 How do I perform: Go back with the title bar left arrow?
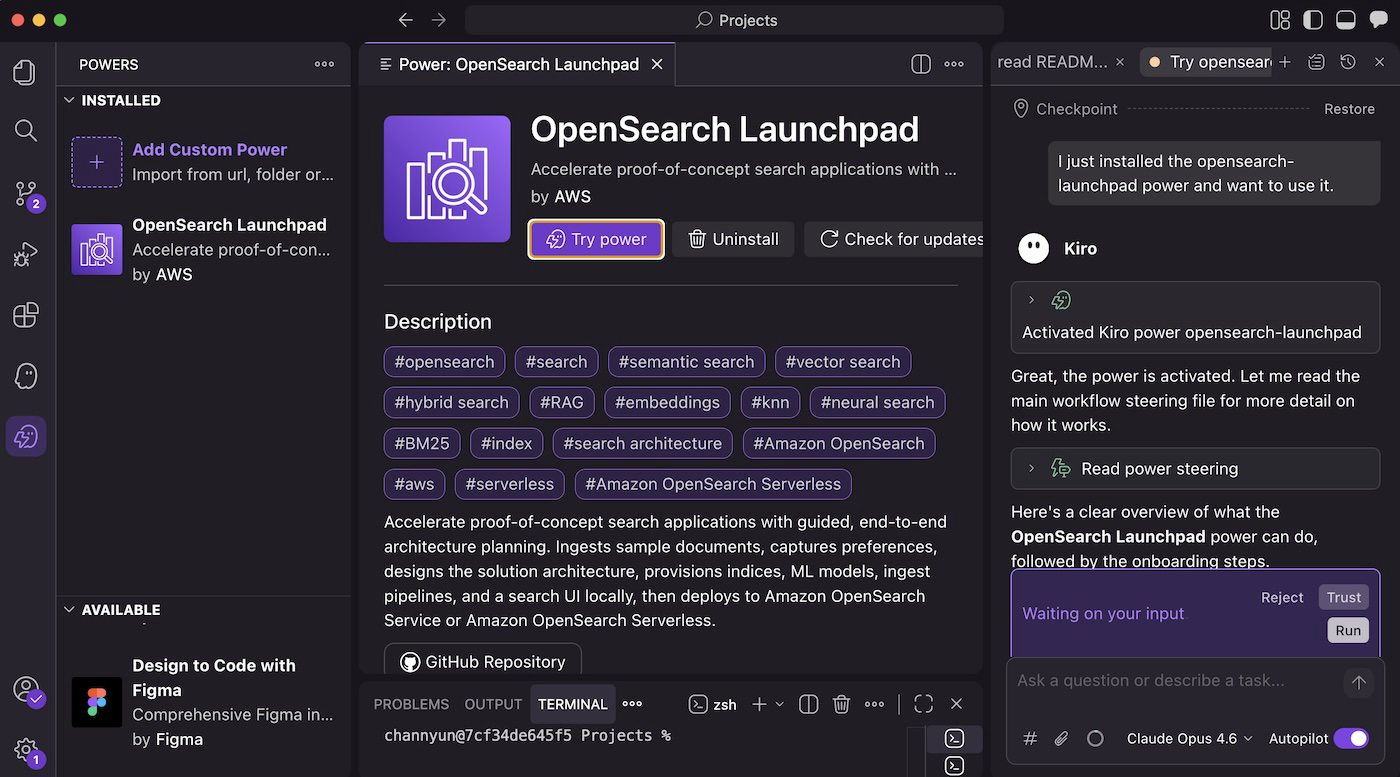click(405, 20)
